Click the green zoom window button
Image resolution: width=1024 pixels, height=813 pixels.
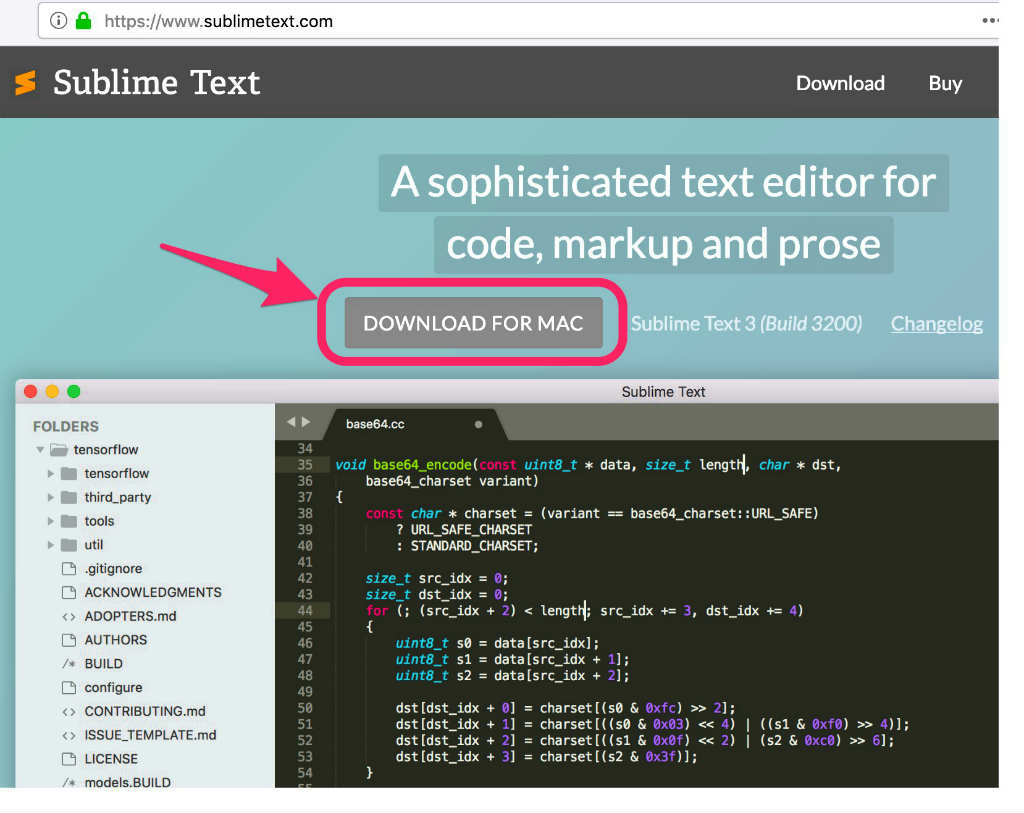pyautogui.click(x=74, y=391)
